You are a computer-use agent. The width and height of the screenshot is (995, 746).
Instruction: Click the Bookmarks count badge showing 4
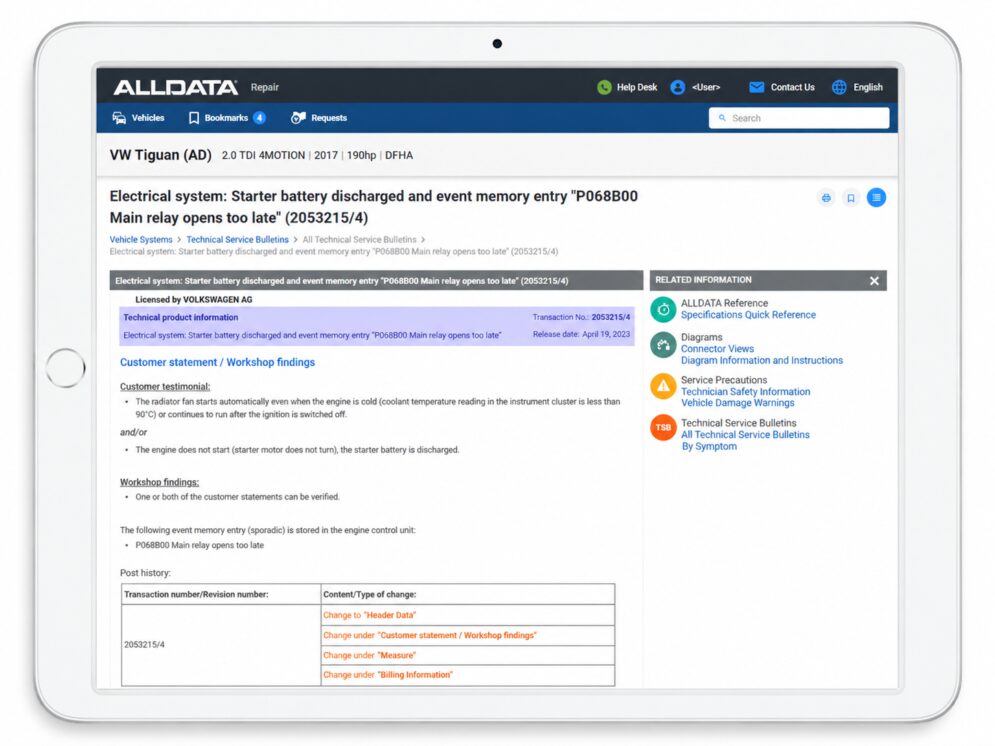click(260, 118)
